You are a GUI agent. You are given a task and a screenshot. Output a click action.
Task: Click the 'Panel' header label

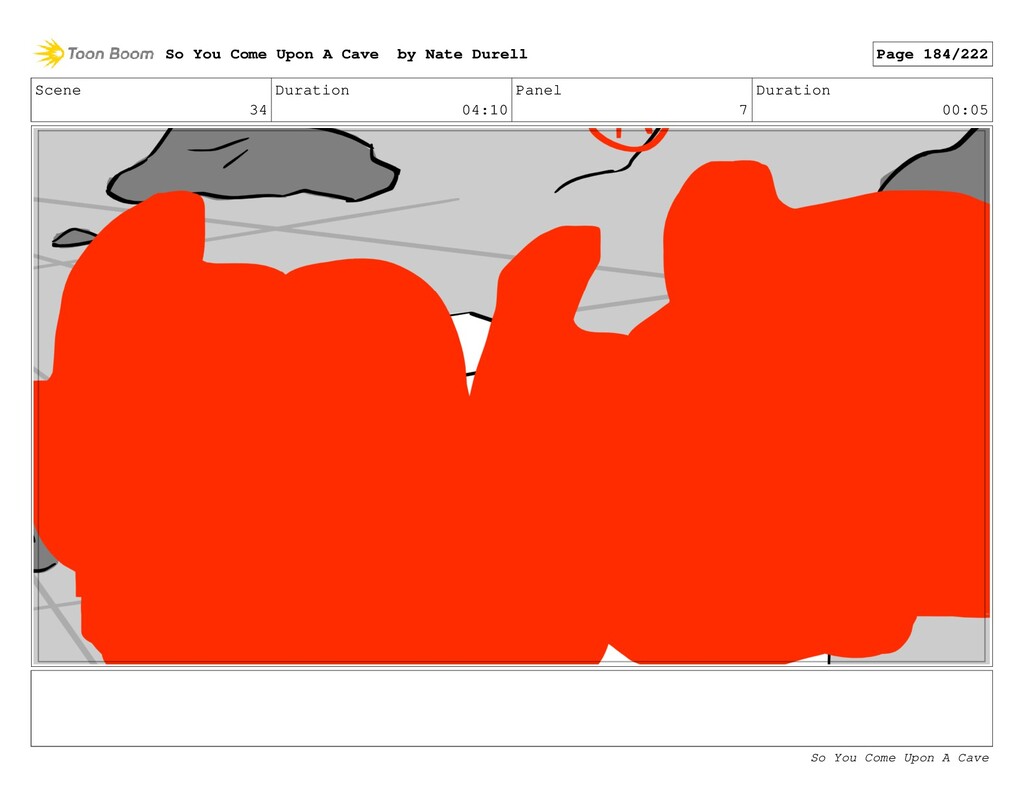coord(538,90)
